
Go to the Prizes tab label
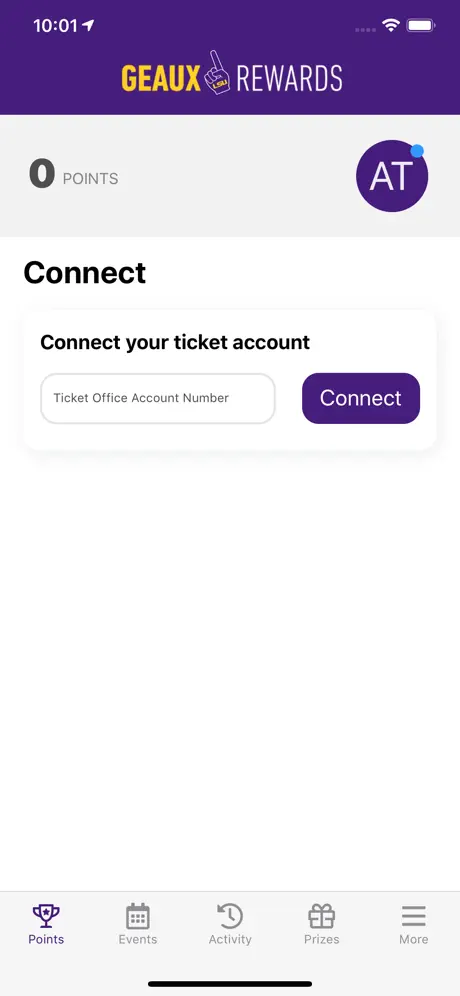321,939
